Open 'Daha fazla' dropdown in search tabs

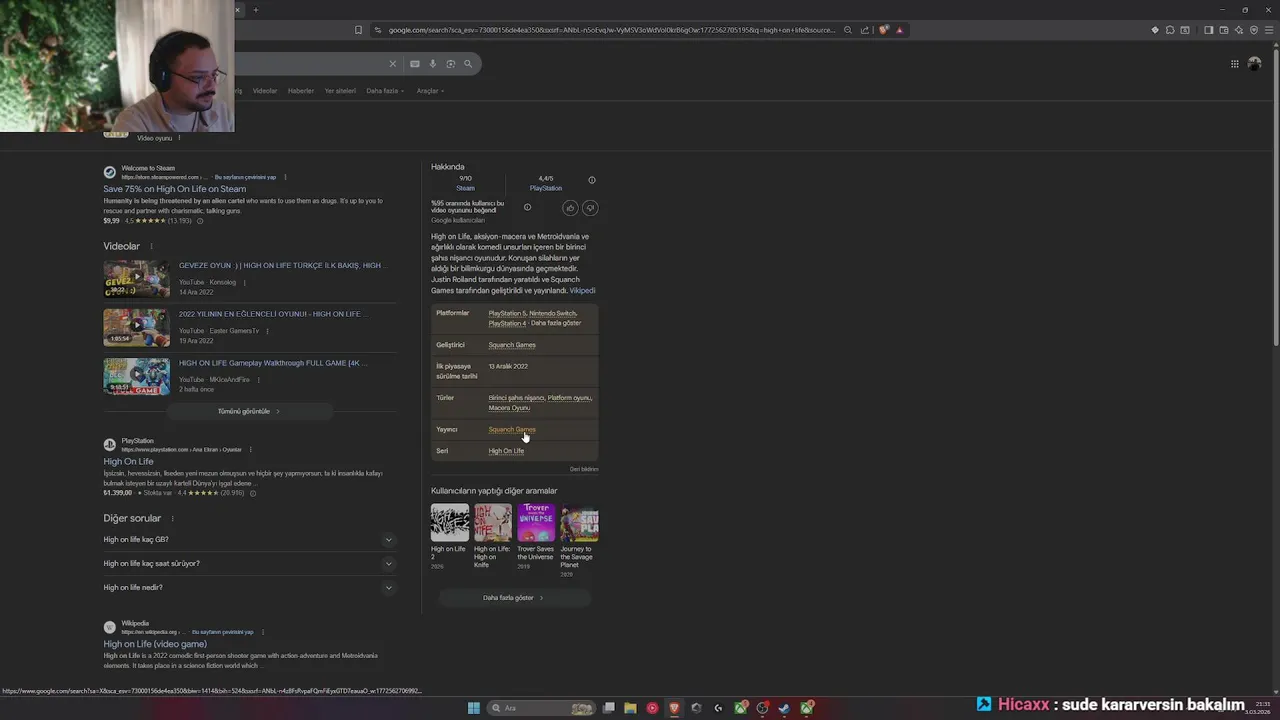tap(385, 91)
